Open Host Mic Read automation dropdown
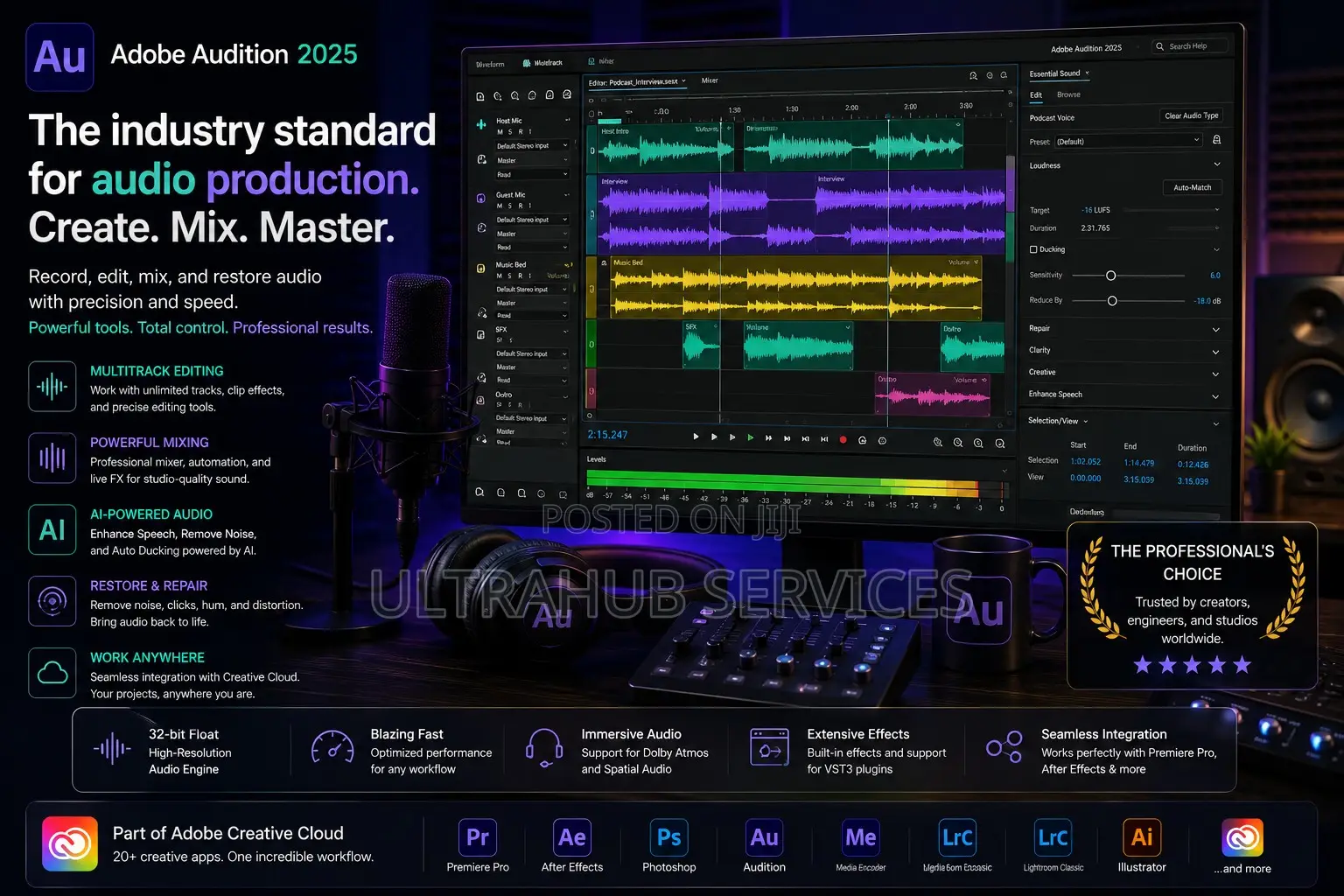Screen dimensions: 1344x896 coord(532,175)
